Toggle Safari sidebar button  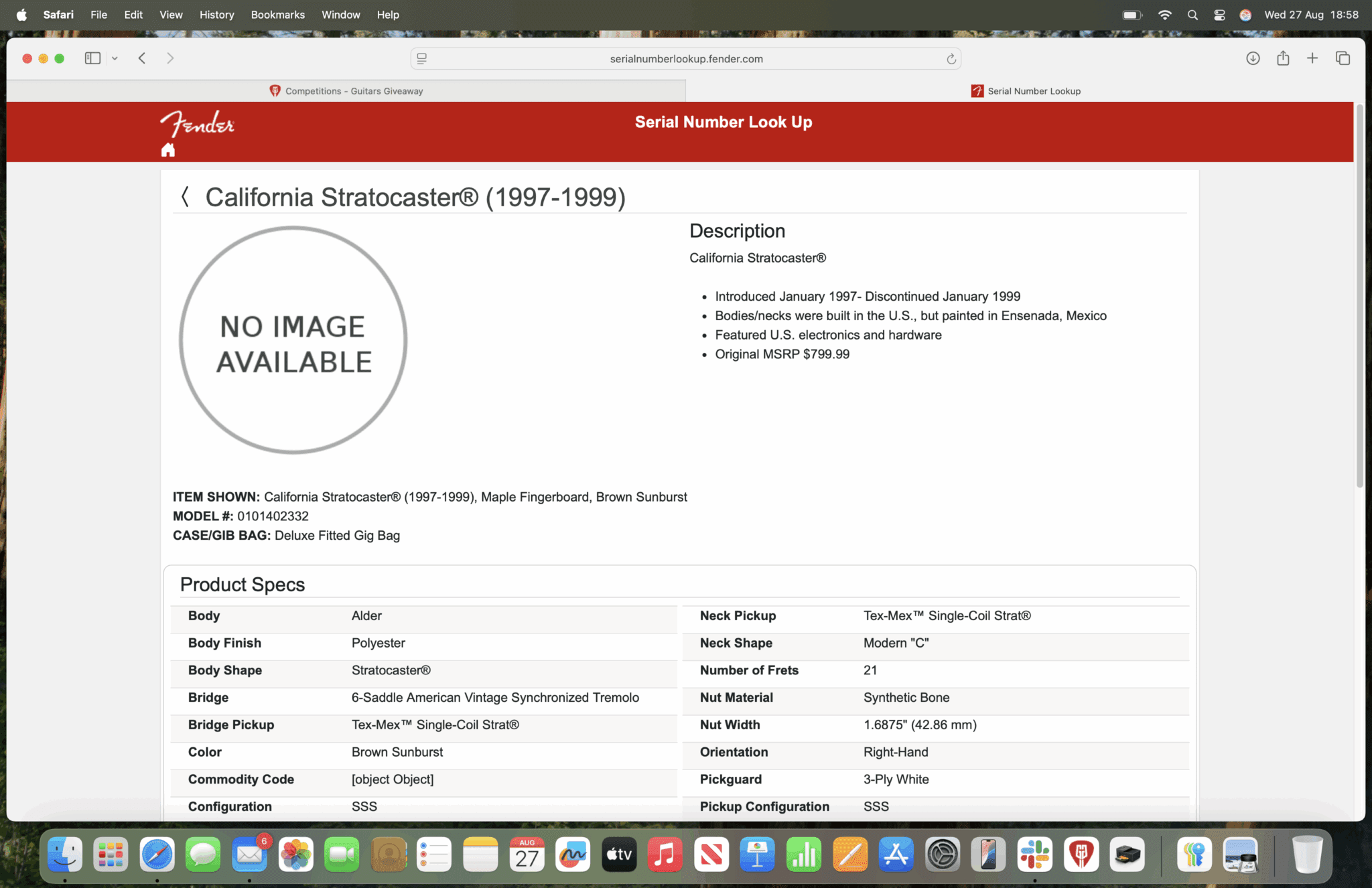[92, 58]
